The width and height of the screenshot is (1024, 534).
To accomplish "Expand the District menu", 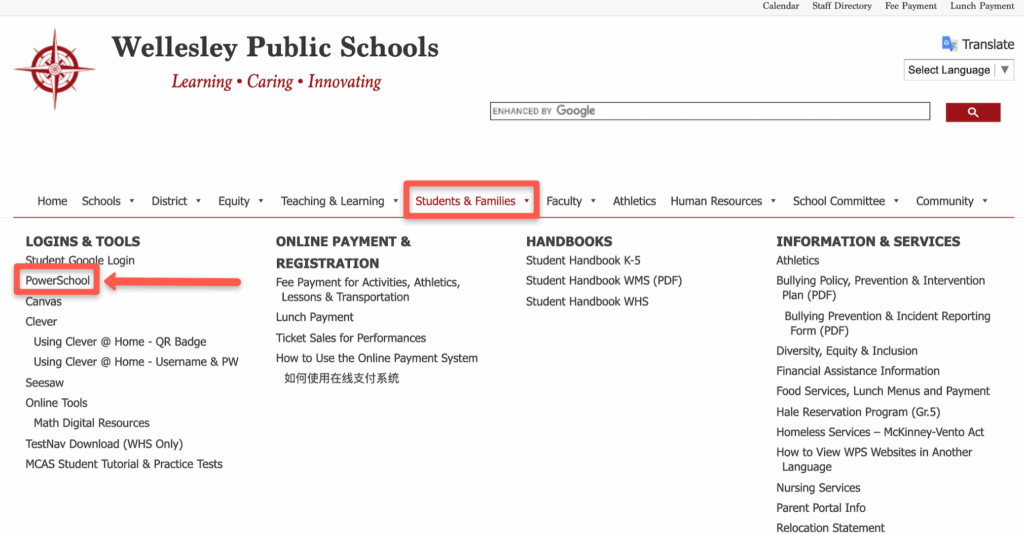I will [x=176, y=201].
